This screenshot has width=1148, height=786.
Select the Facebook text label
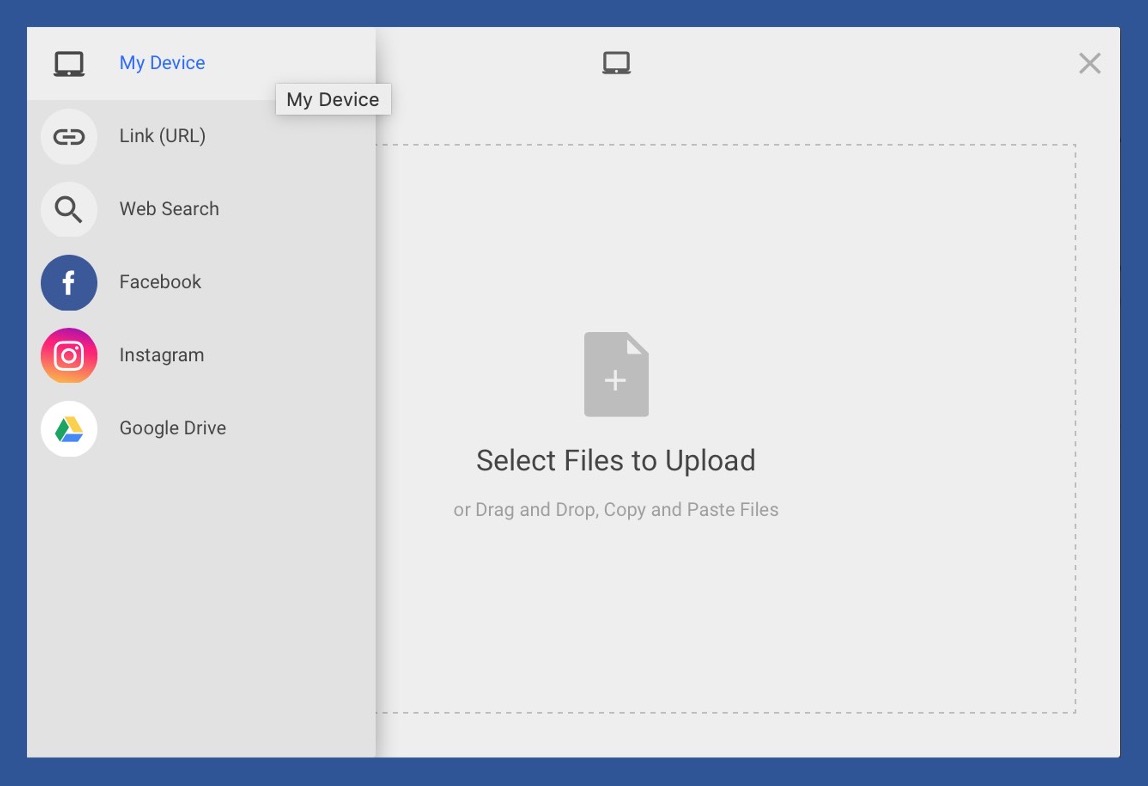pos(160,282)
